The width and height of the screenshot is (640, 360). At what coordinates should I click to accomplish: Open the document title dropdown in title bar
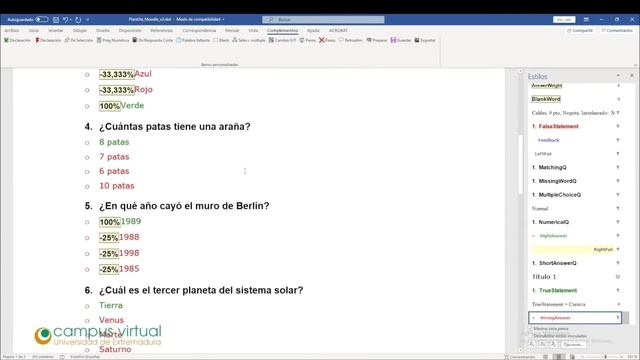pos(223,19)
